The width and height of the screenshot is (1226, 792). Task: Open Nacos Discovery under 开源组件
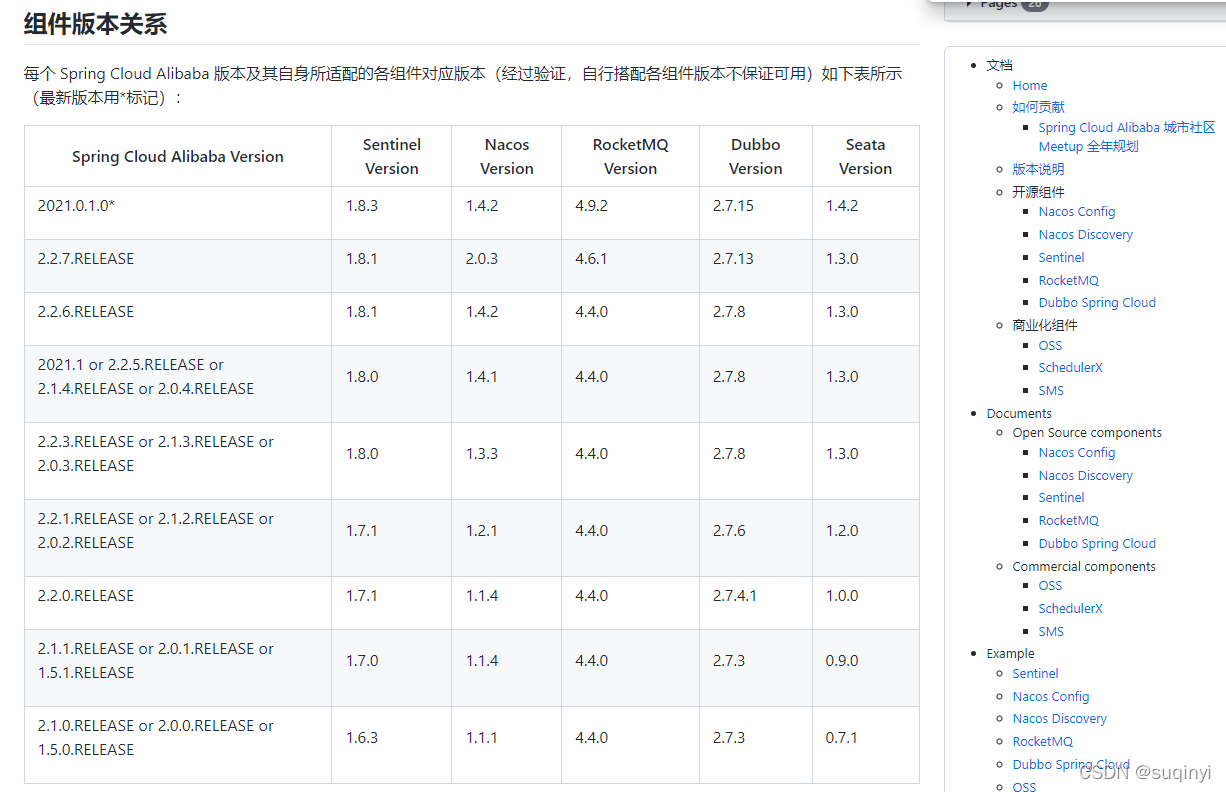pyautogui.click(x=1085, y=235)
